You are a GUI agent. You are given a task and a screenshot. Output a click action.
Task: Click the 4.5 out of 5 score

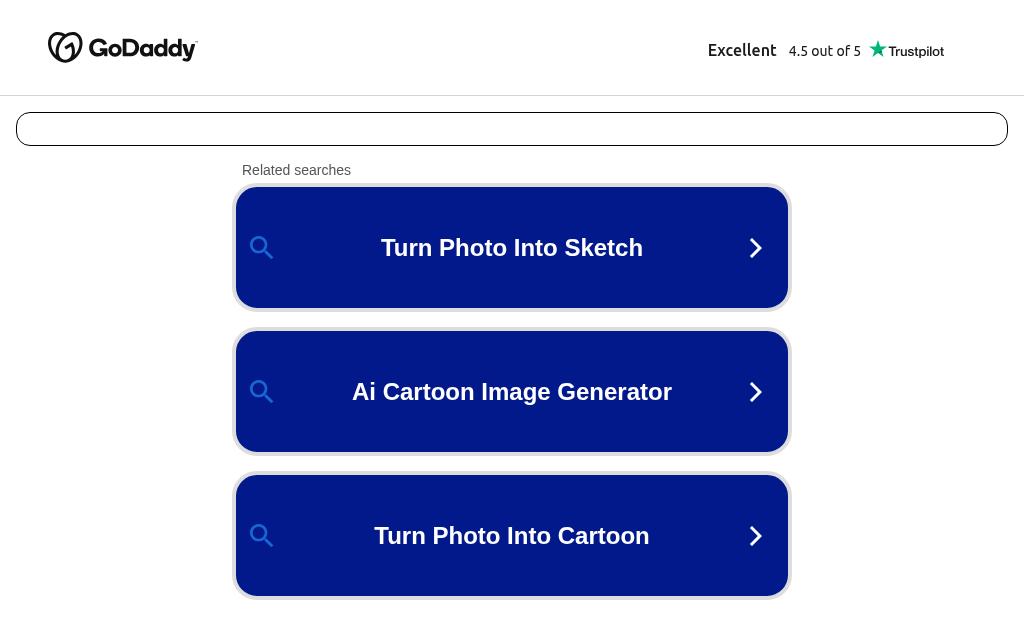click(x=824, y=51)
